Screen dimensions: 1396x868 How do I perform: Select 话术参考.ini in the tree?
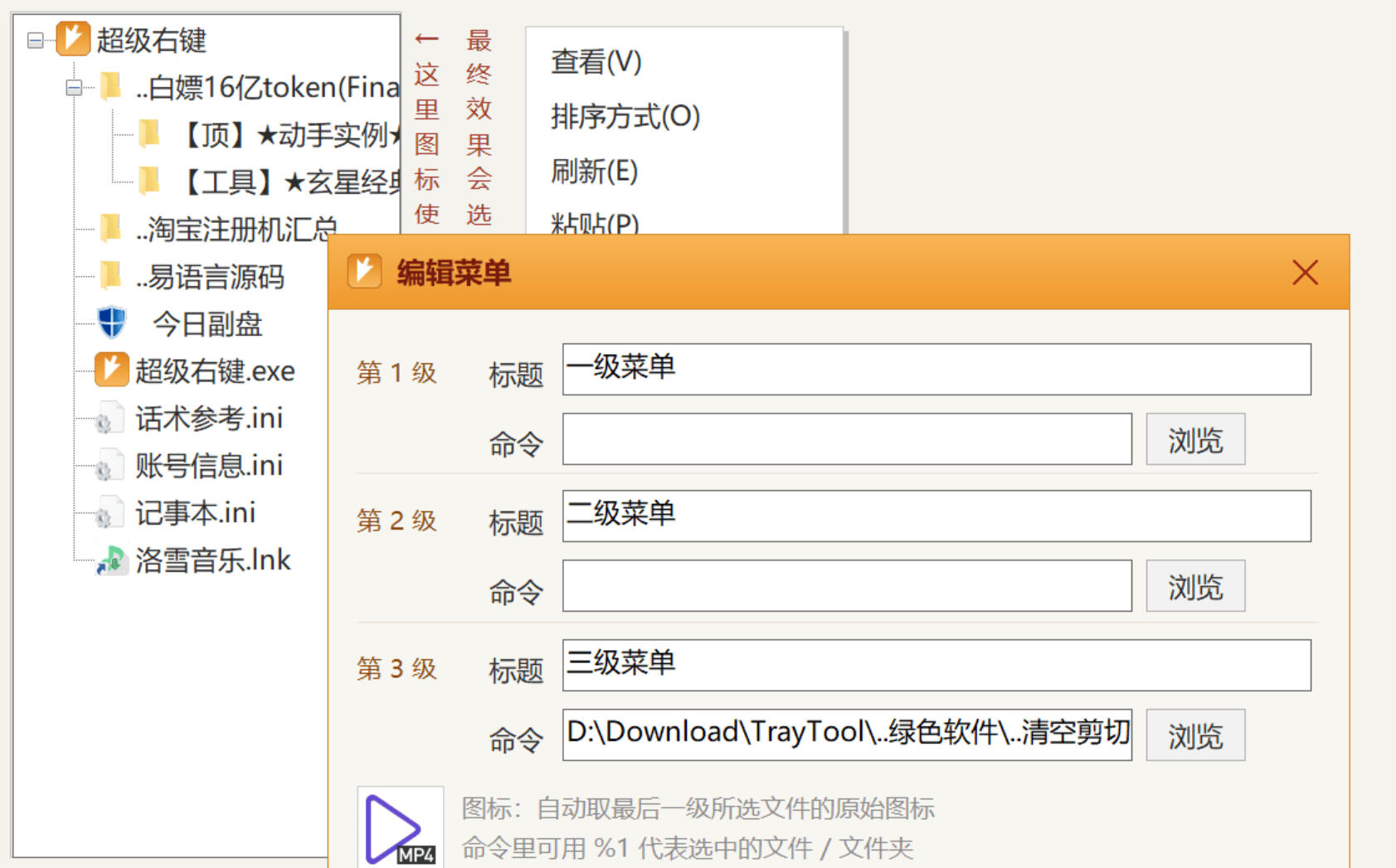(x=209, y=418)
